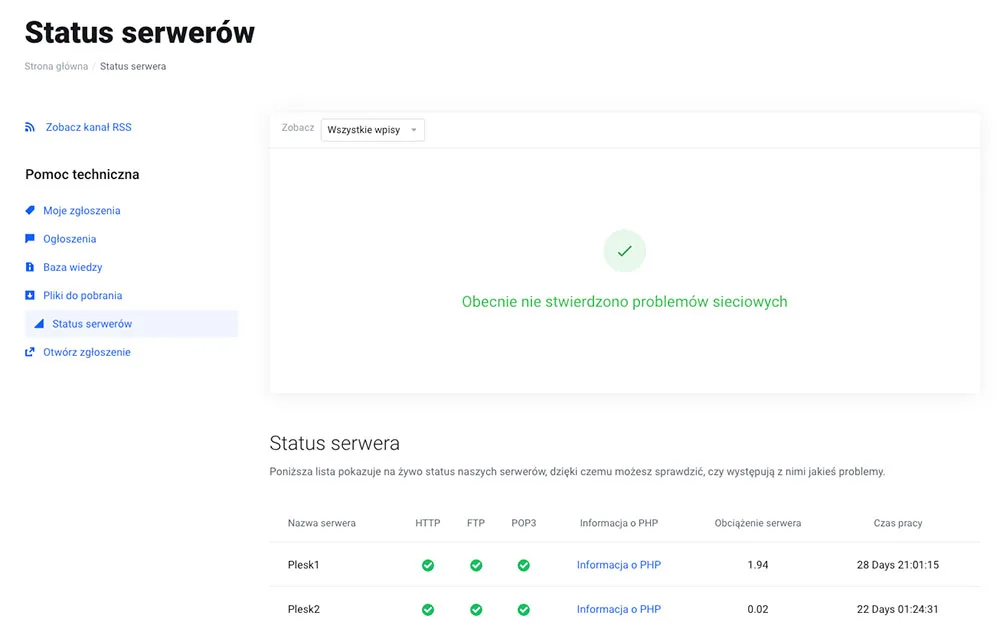Click the POP3 column header
Image resolution: width=1000 pixels, height=632 pixels.
pyautogui.click(x=524, y=523)
